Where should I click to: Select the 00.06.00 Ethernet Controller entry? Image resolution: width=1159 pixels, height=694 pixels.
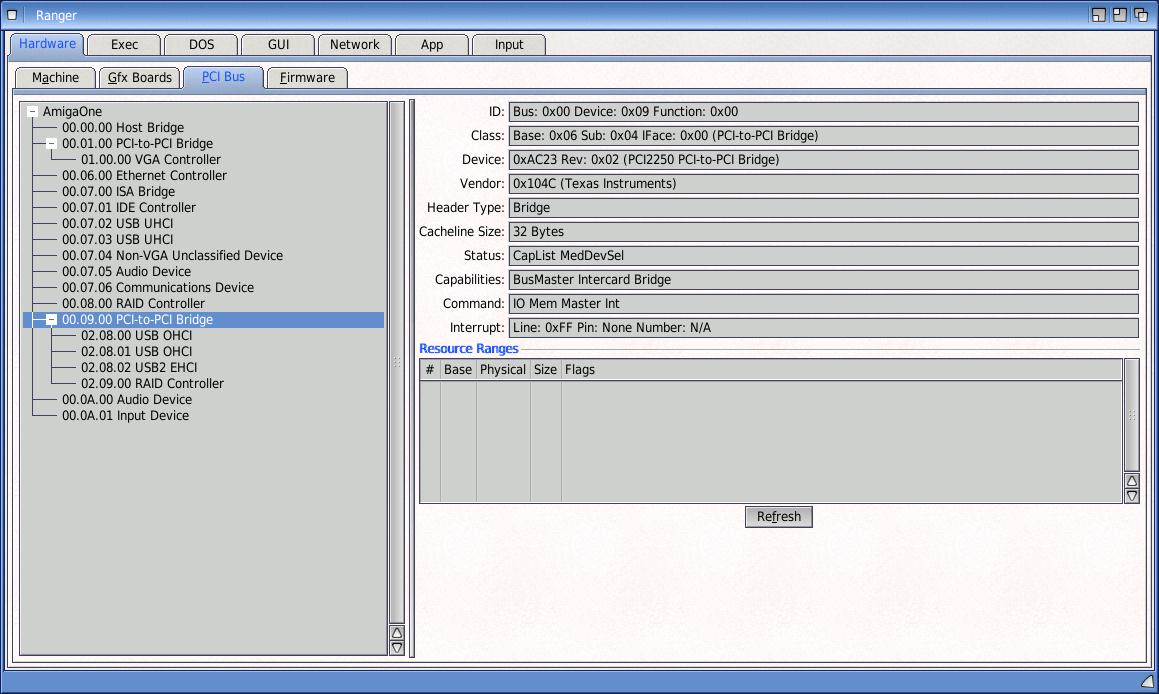click(144, 176)
